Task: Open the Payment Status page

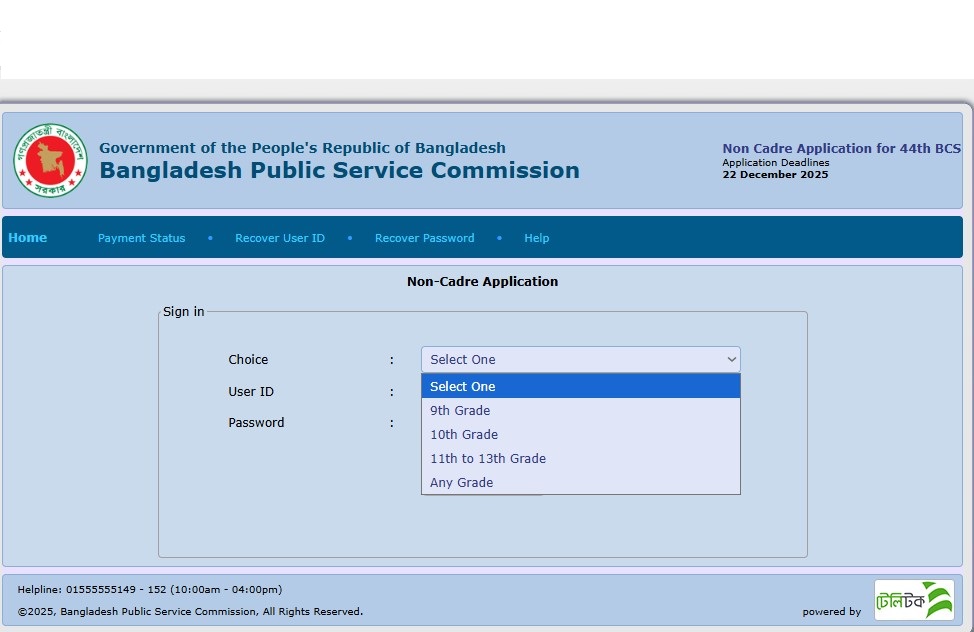Action: (x=141, y=238)
